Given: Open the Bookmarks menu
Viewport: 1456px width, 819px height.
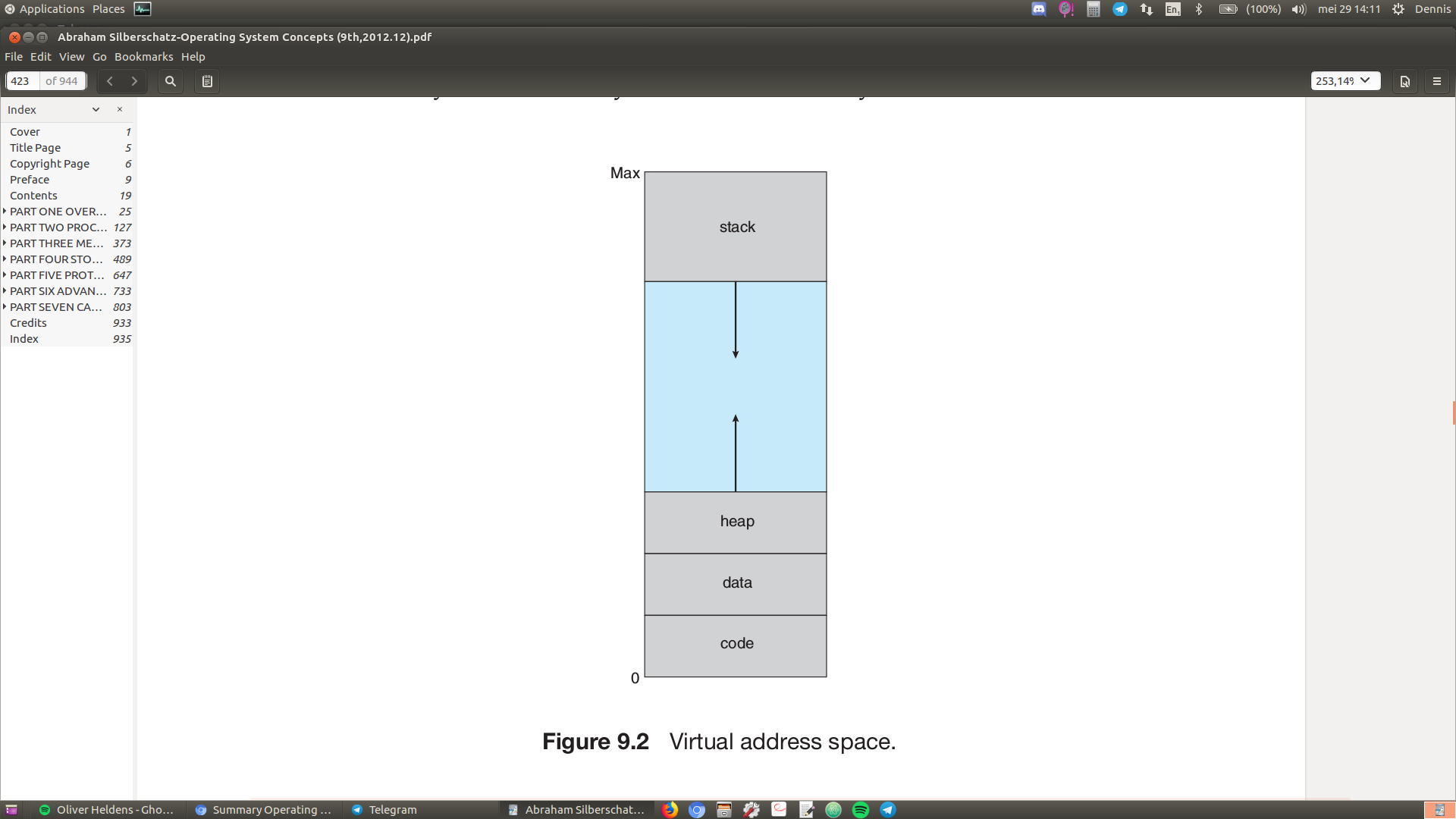Looking at the screenshot, I should tap(143, 57).
